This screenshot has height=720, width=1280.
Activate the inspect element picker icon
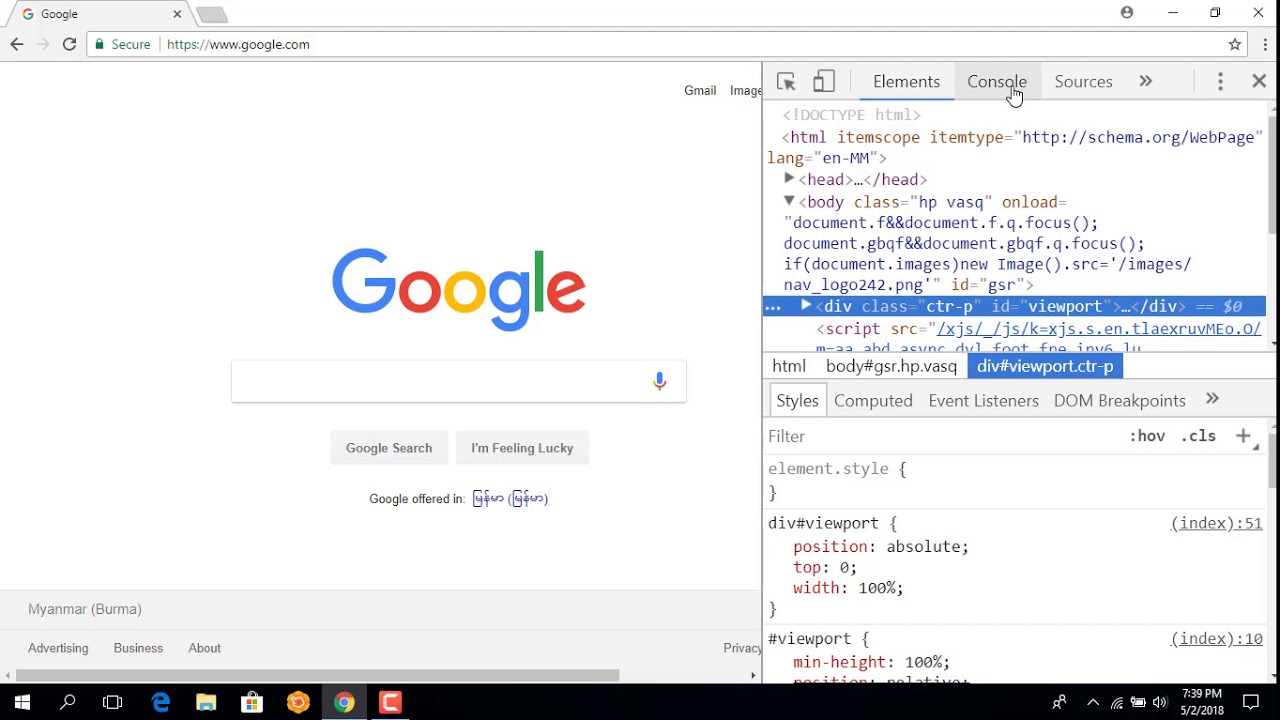click(x=786, y=82)
